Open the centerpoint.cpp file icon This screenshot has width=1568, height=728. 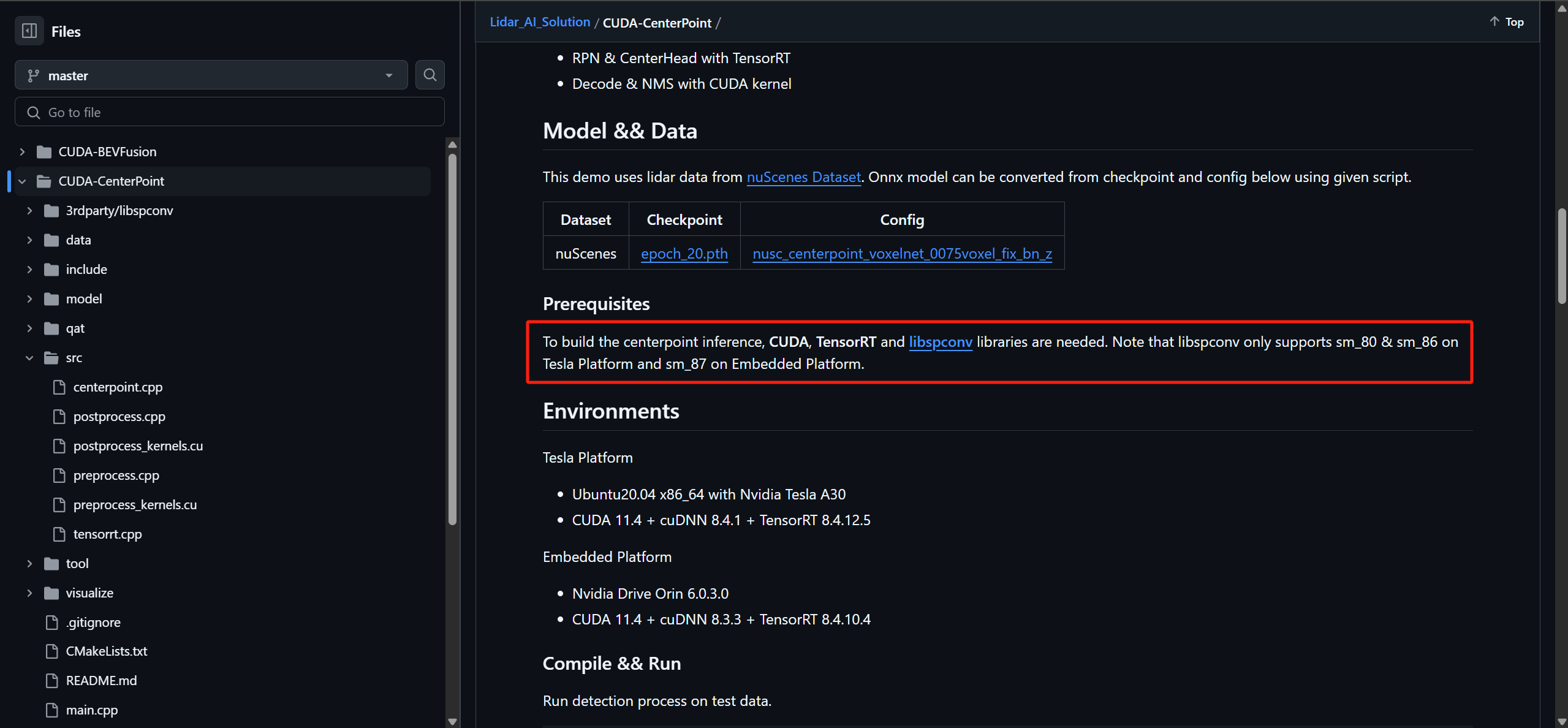coord(59,387)
